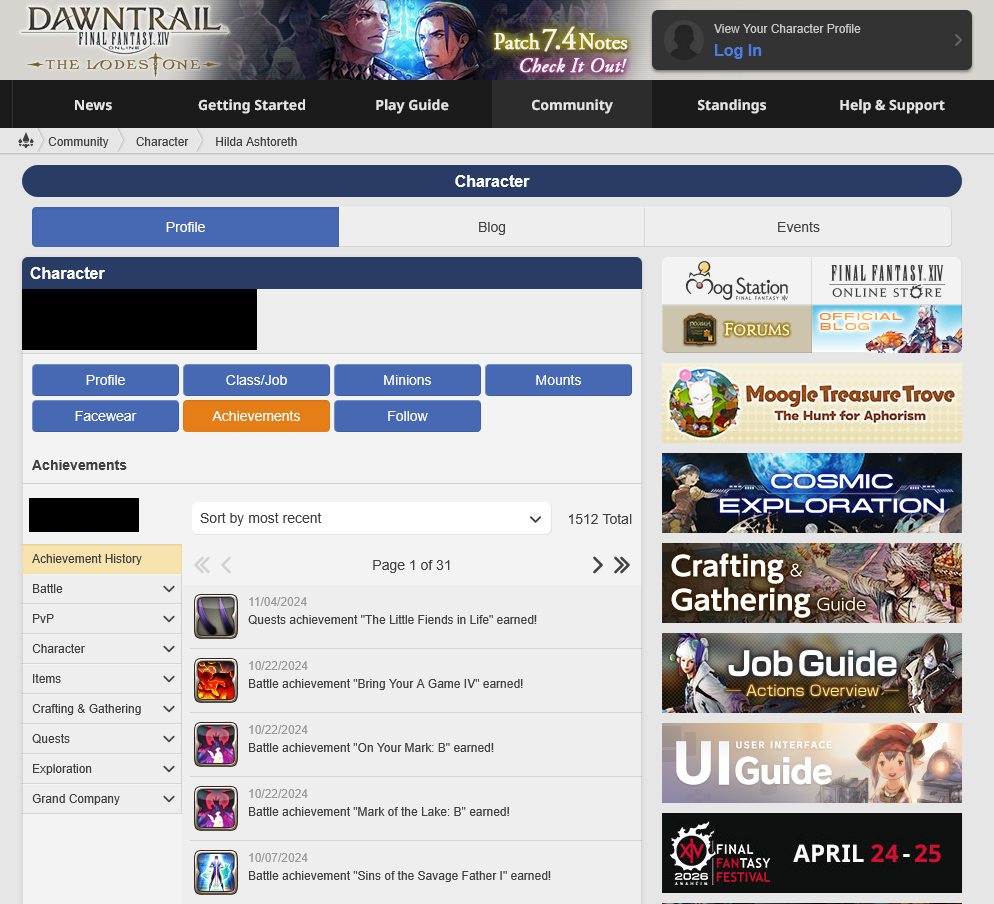The image size is (994, 904).
Task: Expand the Exploration achievement category
Action: coord(101,769)
